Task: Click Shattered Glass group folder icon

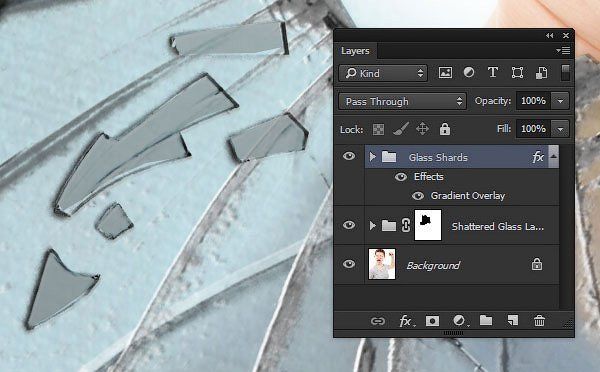Action: (389, 226)
